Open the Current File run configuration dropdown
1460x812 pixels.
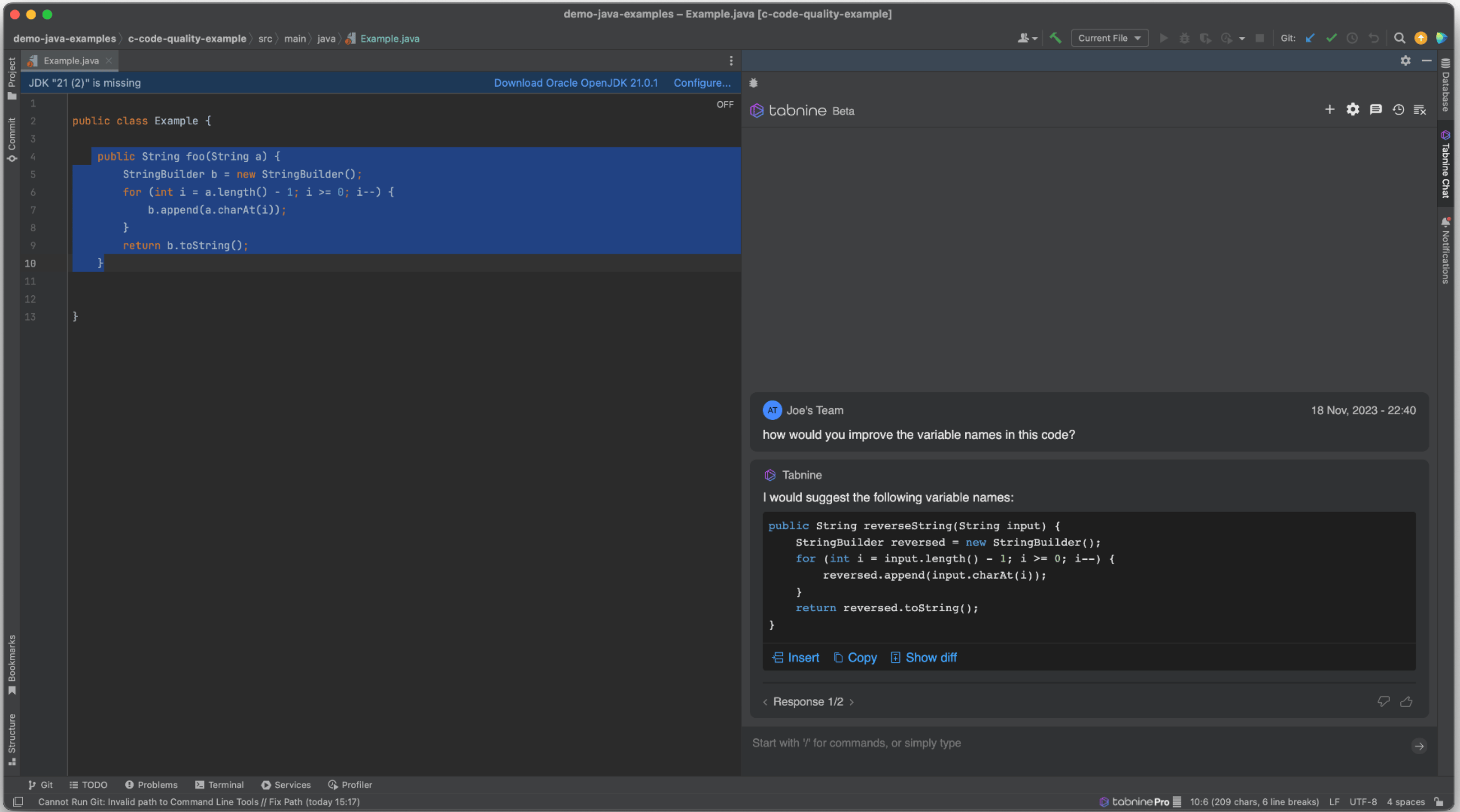point(1109,38)
